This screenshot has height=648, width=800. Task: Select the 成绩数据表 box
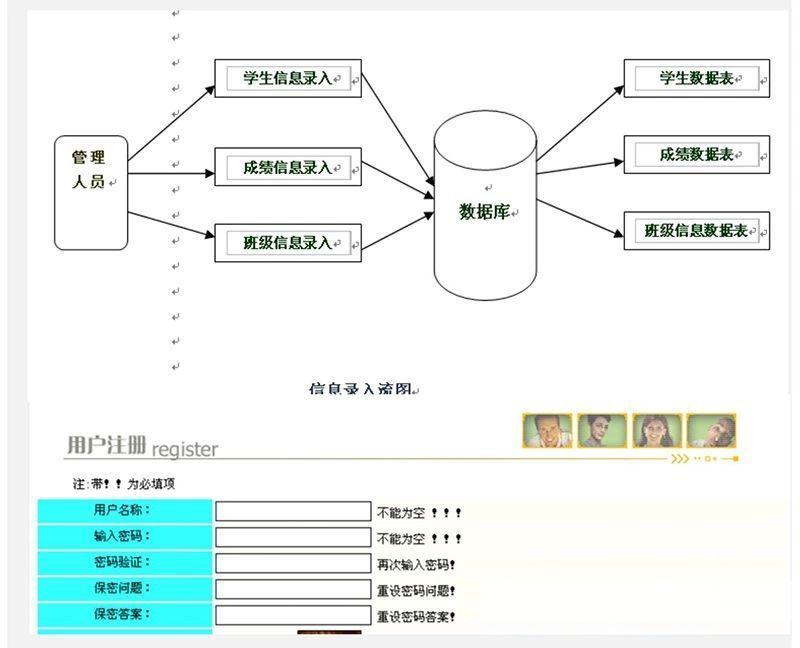pyautogui.click(x=696, y=155)
